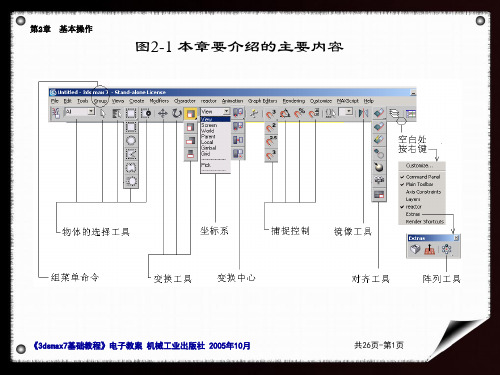The width and height of the screenshot is (500, 375).
Task: Toggle the Angle Snap icon
Action: [285, 114]
